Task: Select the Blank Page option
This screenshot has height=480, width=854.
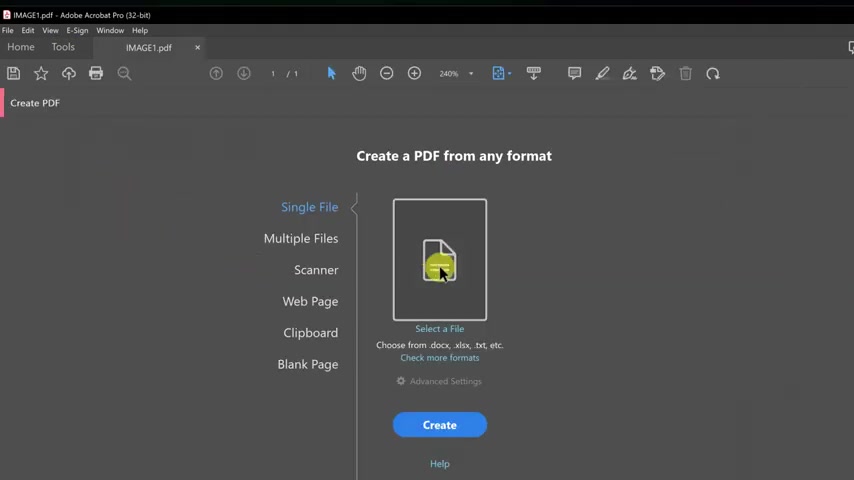Action: (x=308, y=364)
